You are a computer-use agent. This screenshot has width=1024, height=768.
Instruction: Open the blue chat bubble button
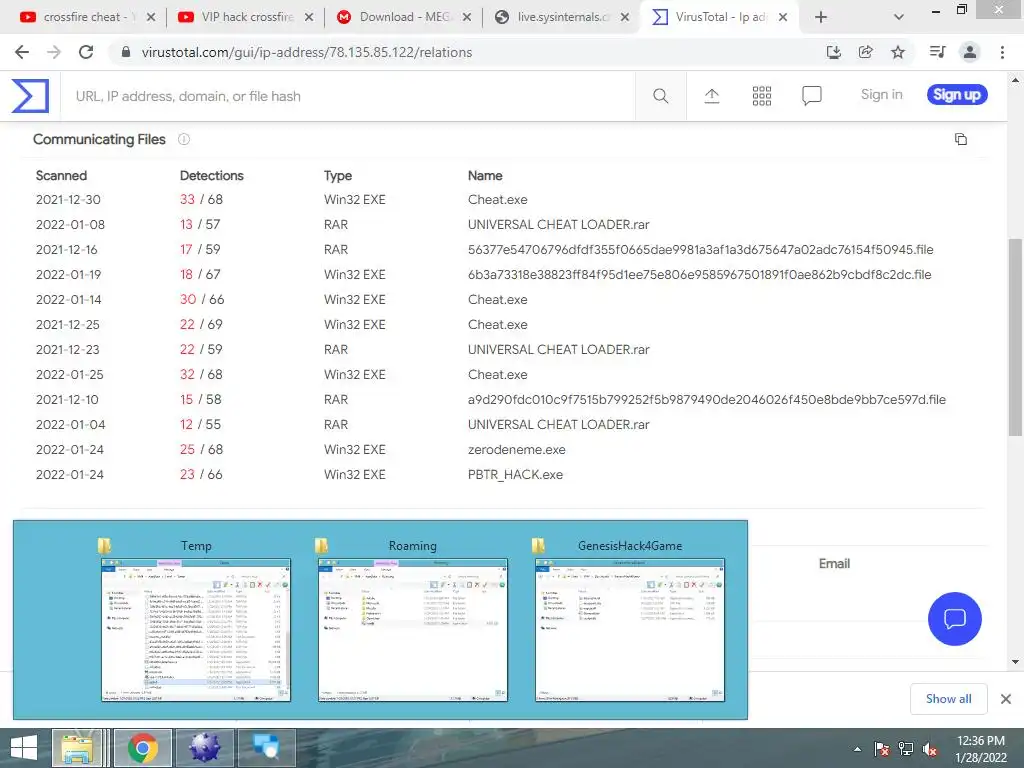point(954,618)
